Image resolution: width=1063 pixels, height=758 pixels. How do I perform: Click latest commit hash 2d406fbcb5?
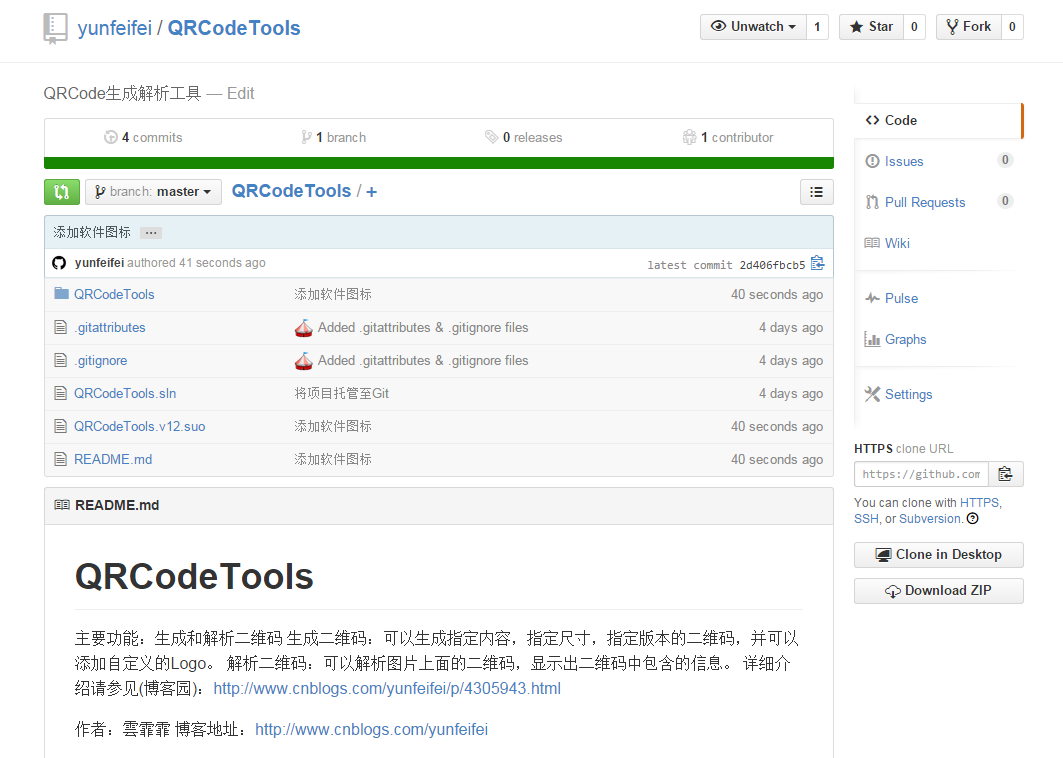click(772, 265)
